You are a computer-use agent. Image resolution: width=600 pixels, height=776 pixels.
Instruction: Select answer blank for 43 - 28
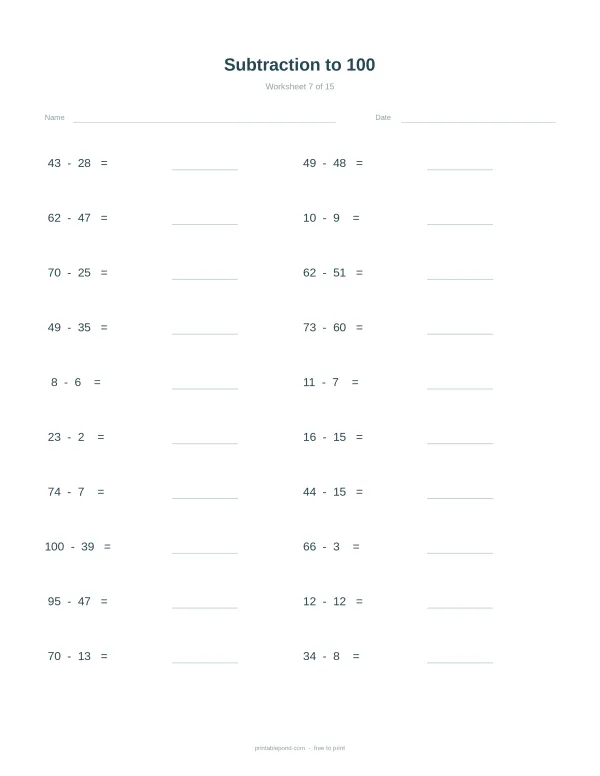[x=205, y=169]
